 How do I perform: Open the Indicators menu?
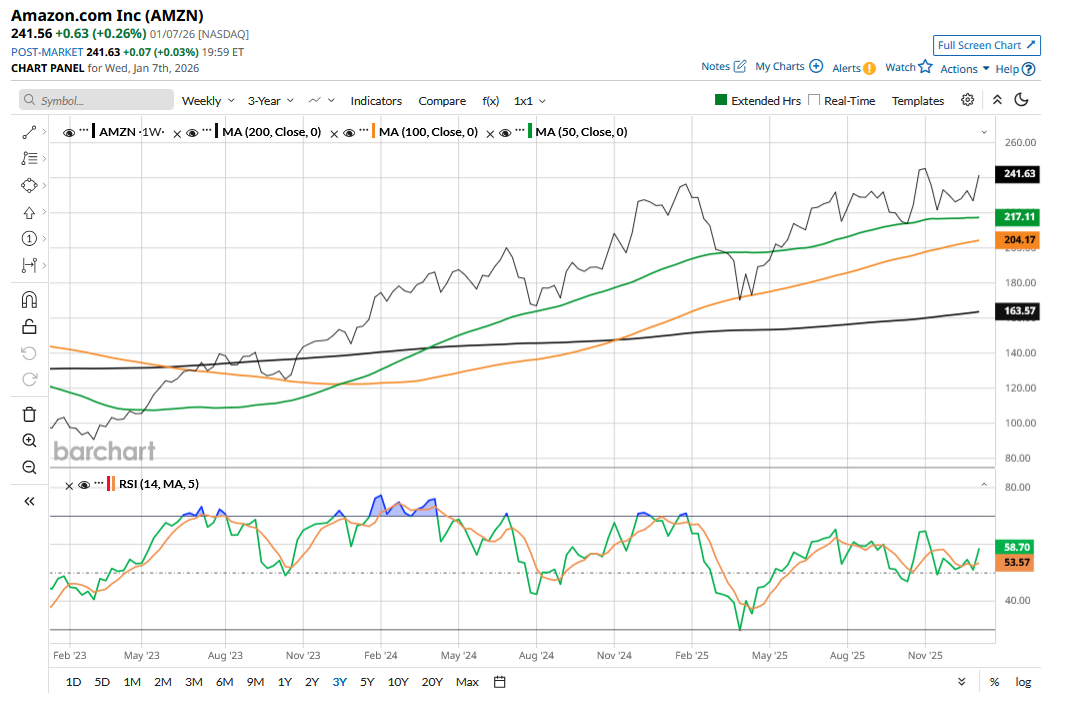(x=376, y=101)
